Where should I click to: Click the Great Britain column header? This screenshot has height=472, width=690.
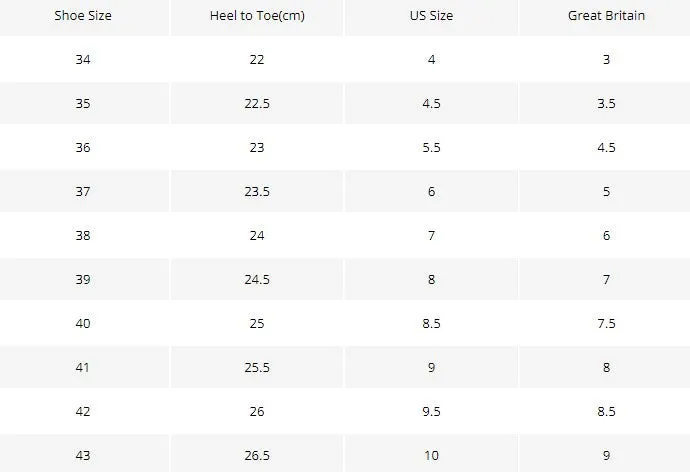pos(606,15)
